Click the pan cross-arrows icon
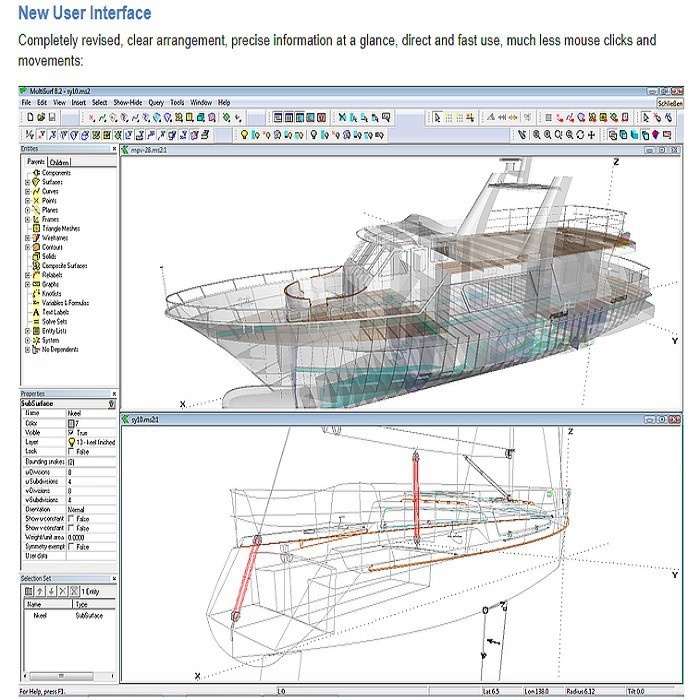Viewport: 700px width, 700px height. 592,134
